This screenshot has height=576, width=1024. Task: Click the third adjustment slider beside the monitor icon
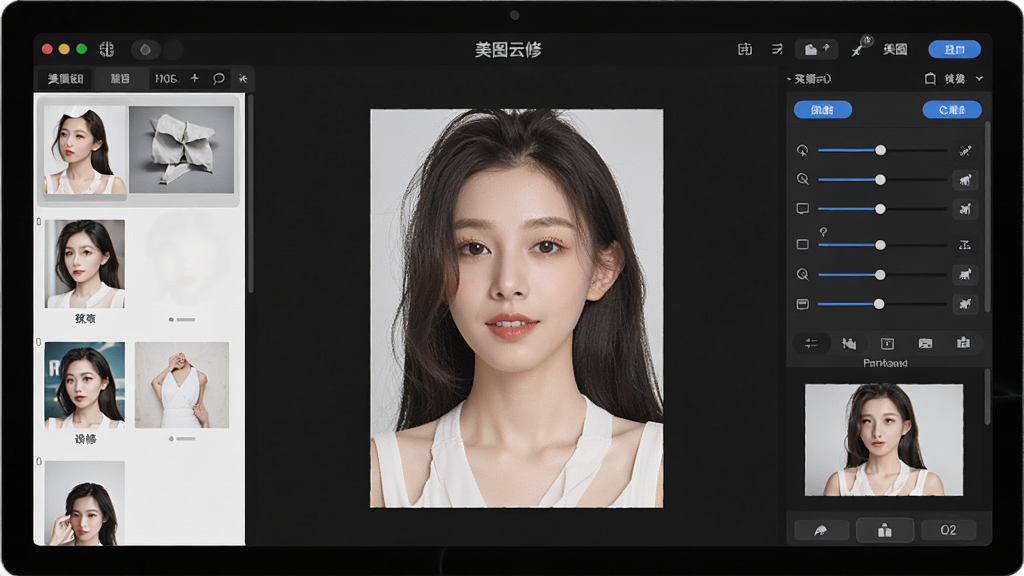click(x=882, y=209)
